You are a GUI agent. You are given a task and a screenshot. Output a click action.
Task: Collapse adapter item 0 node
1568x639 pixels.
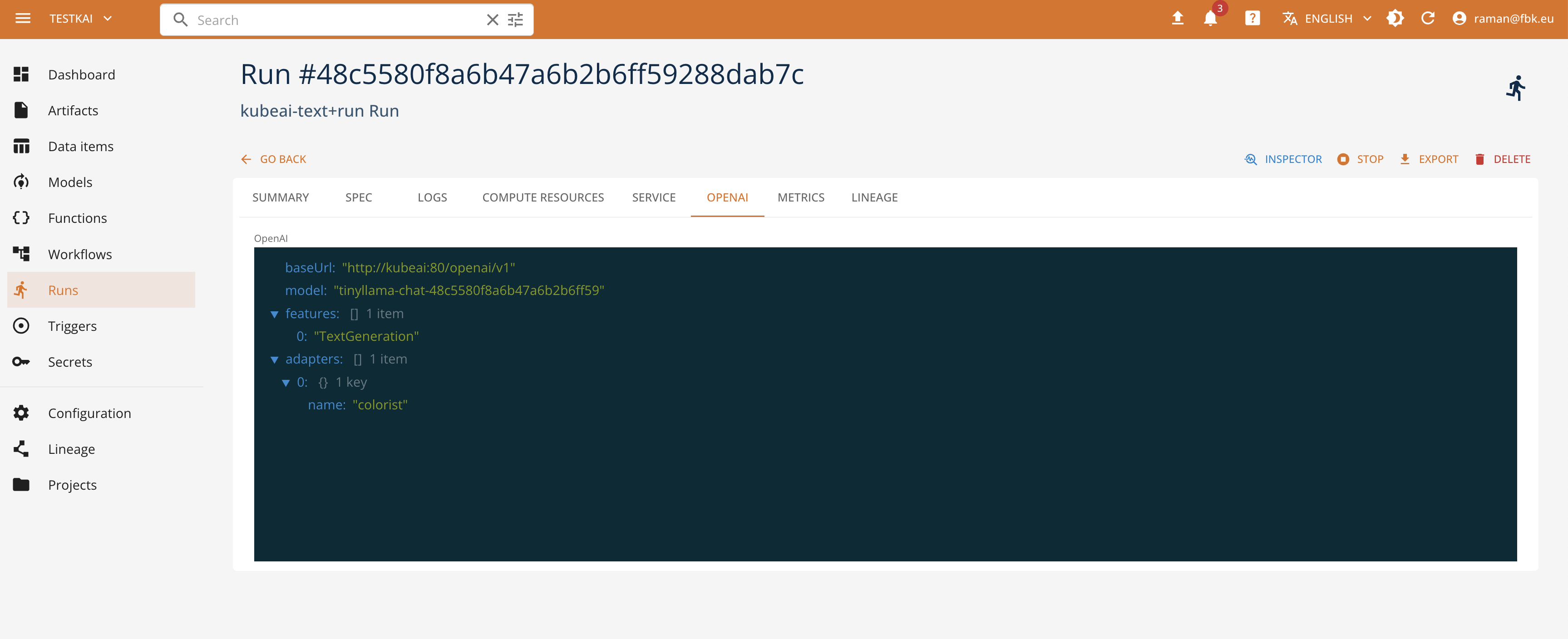[x=286, y=383]
